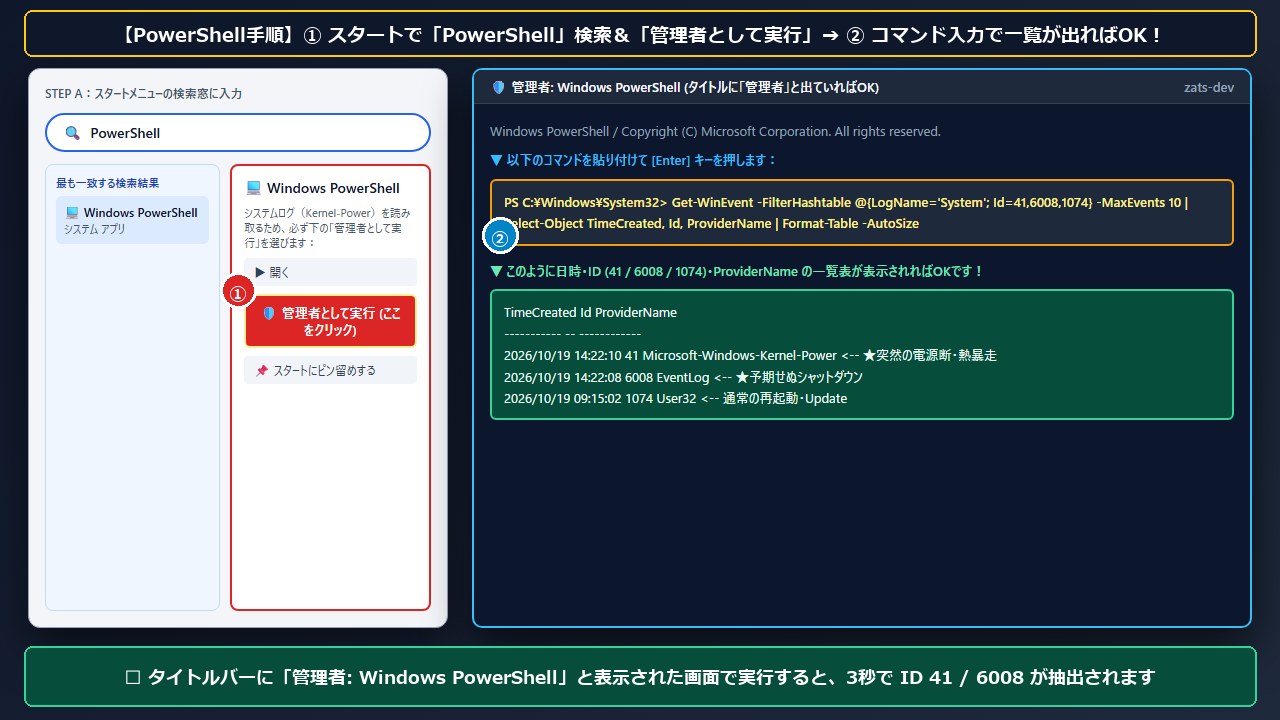Click the 開く open option
1280x720 pixels.
330,272
